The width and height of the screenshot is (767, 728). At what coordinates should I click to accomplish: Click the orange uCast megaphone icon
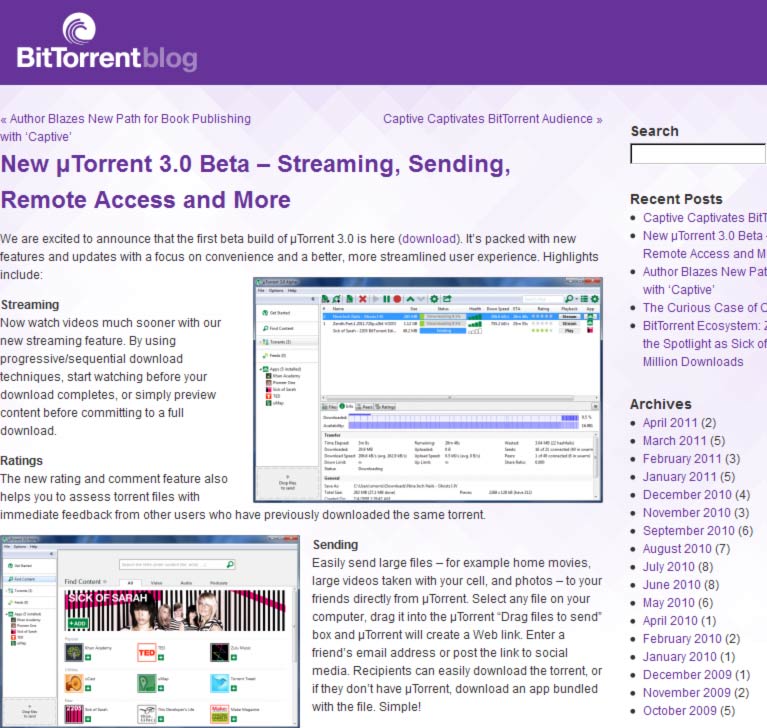click(74, 683)
